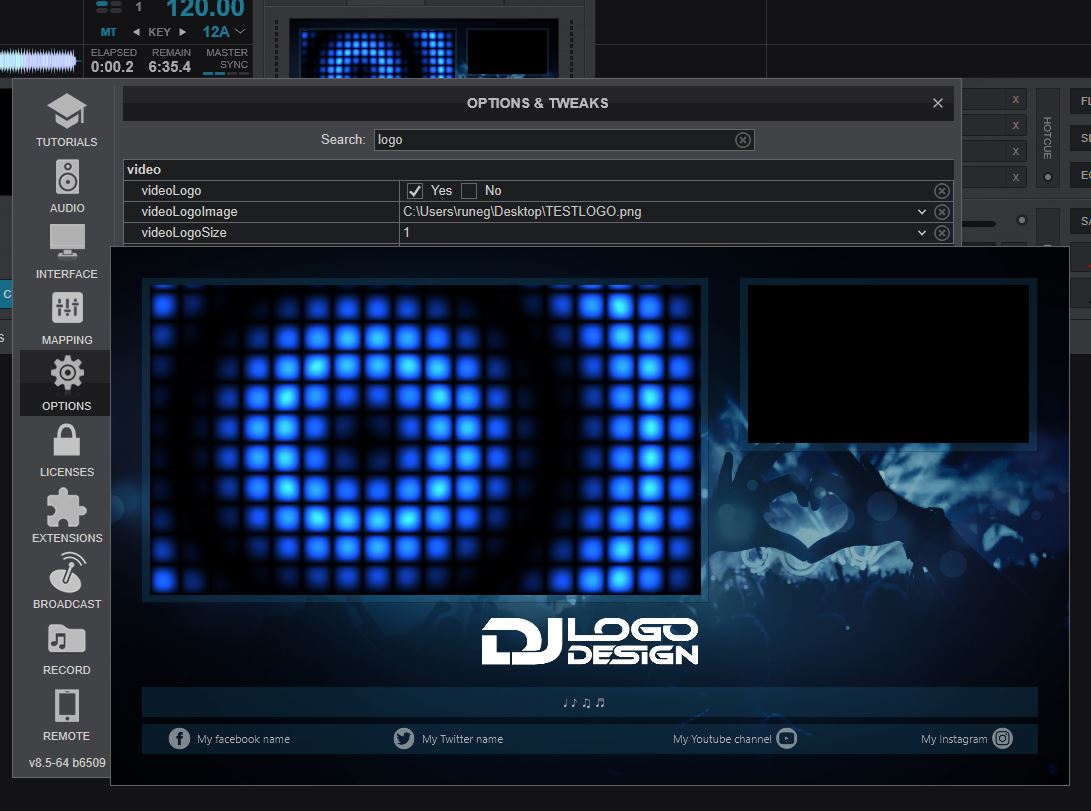
Task: Click the REMAIN time 6:35.4
Action: coord(170,67)
